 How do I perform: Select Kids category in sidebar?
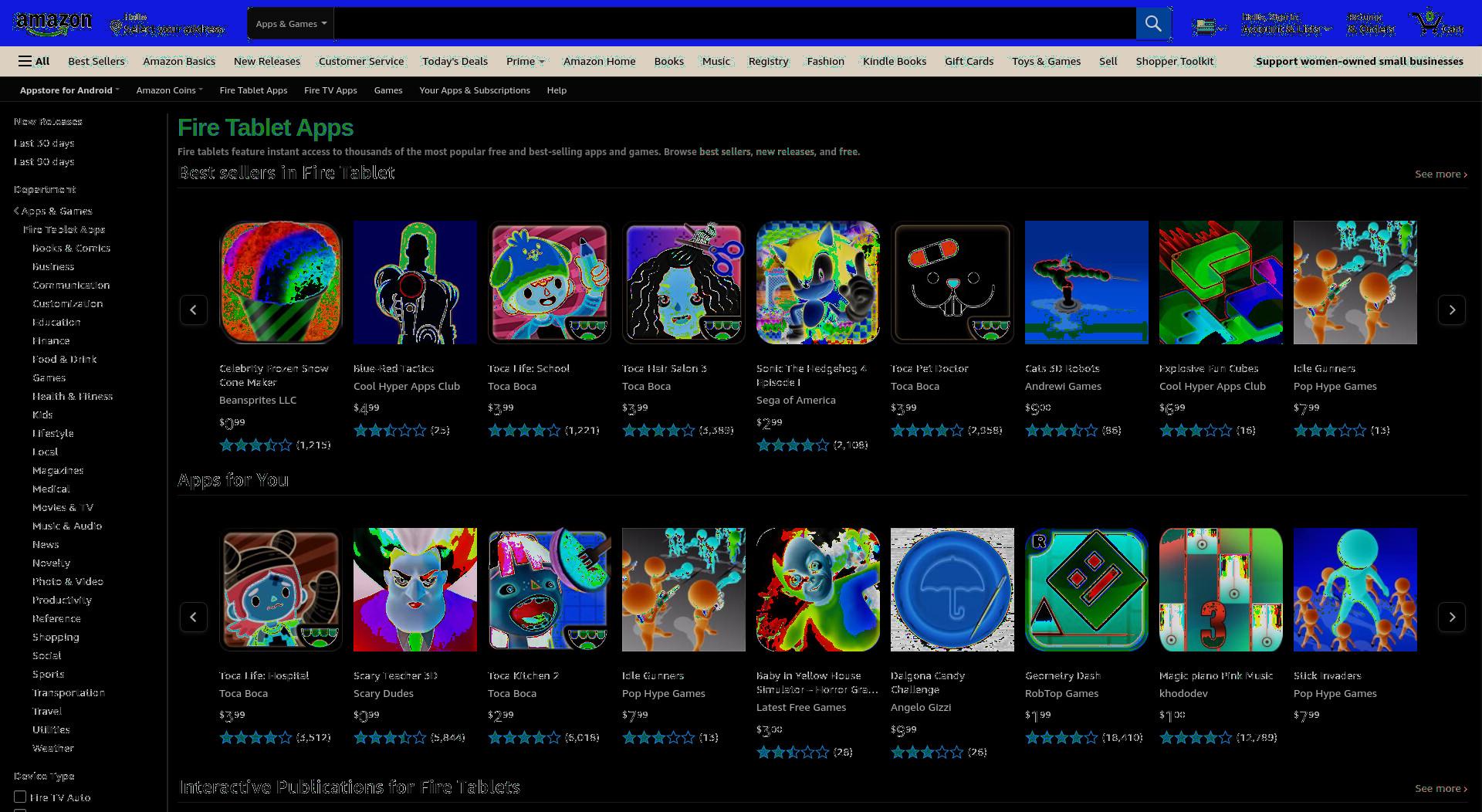point(42,414)
